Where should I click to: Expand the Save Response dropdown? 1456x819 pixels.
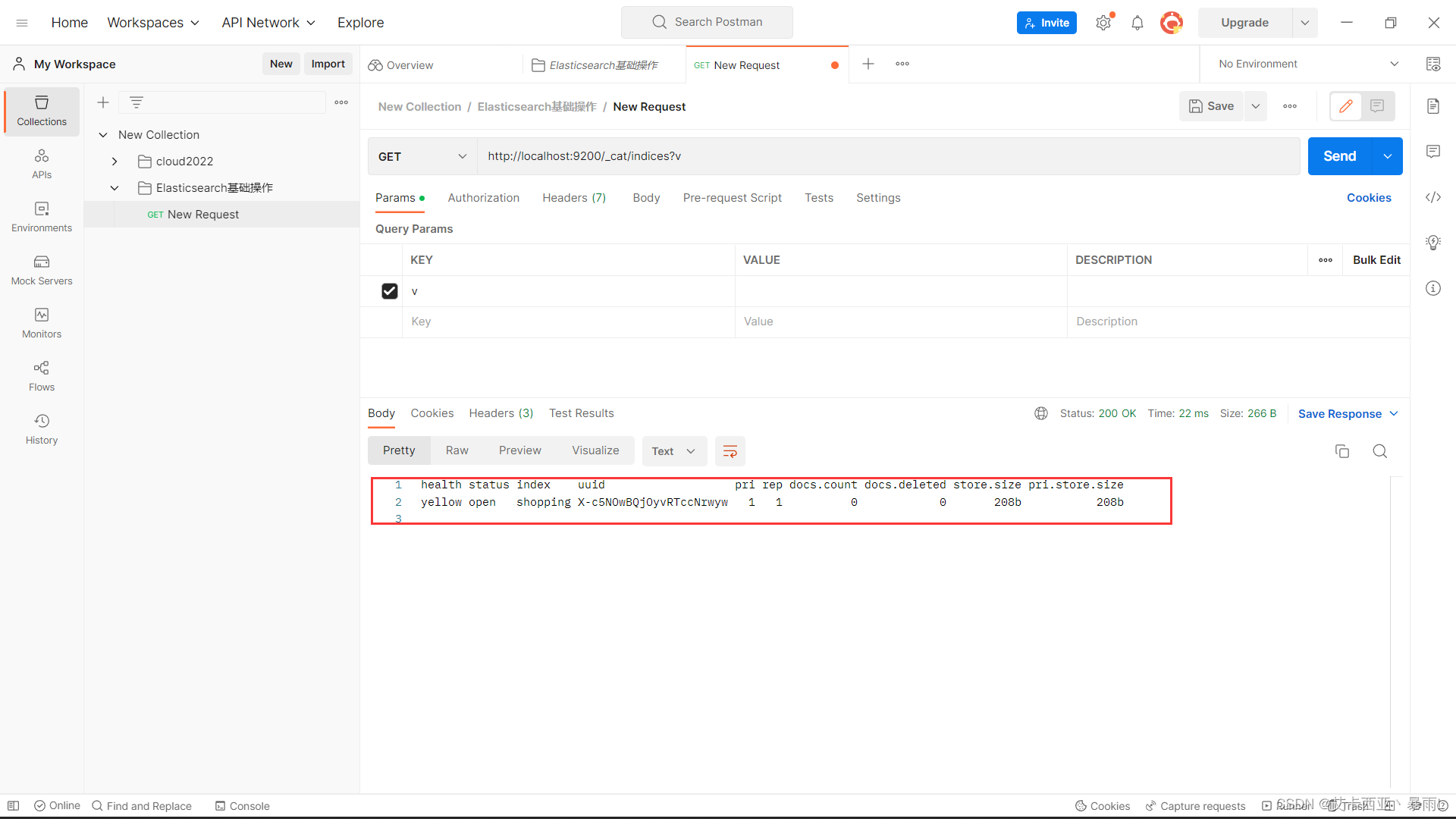tap(1348, 413)
